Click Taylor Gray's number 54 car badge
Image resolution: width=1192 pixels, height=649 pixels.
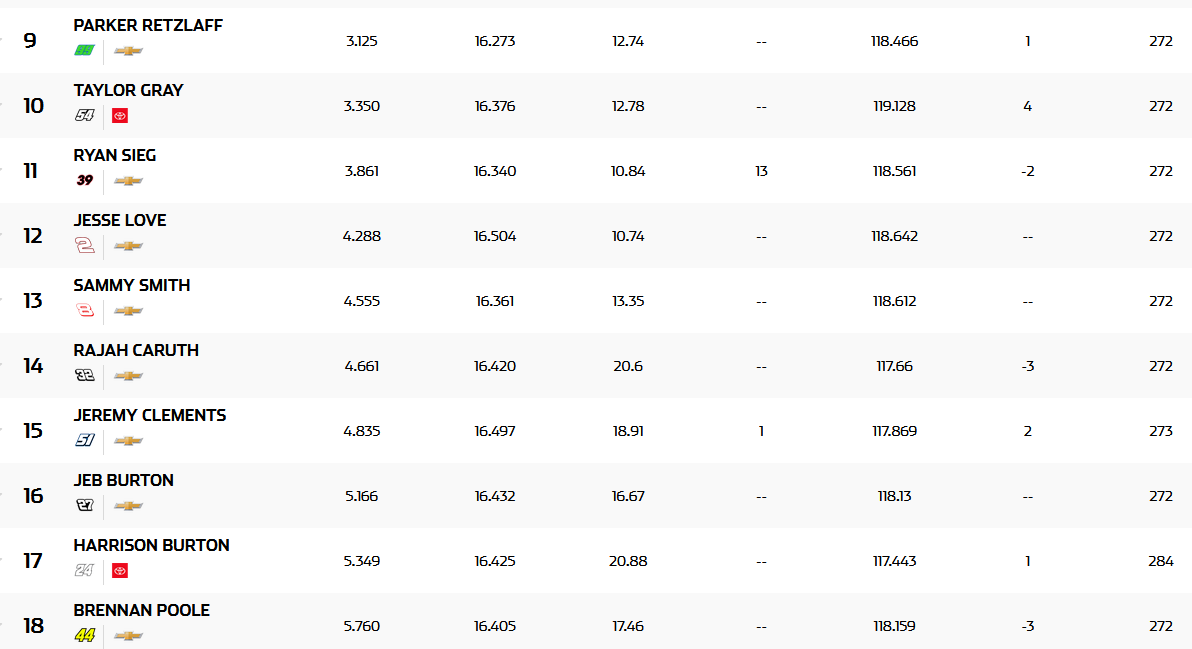click(85, 116)
